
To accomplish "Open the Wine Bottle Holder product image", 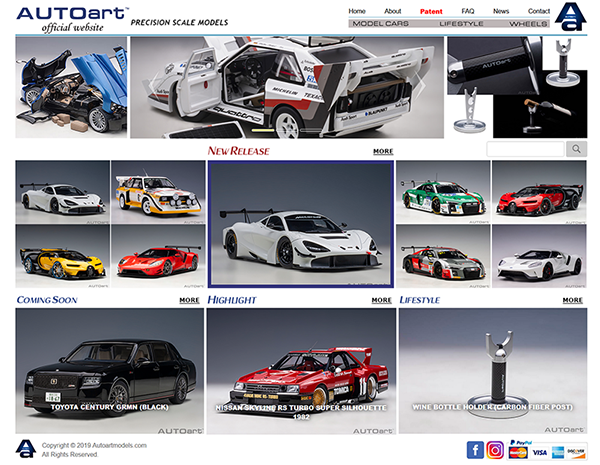I will 492,375.
